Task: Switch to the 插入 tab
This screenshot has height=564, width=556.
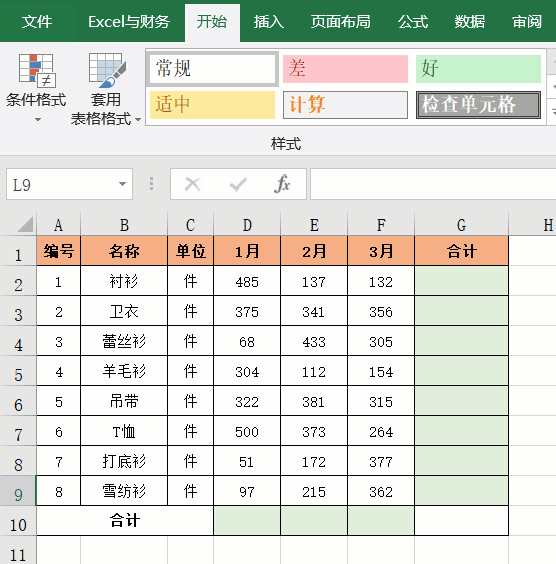Action: coord(269,22)
